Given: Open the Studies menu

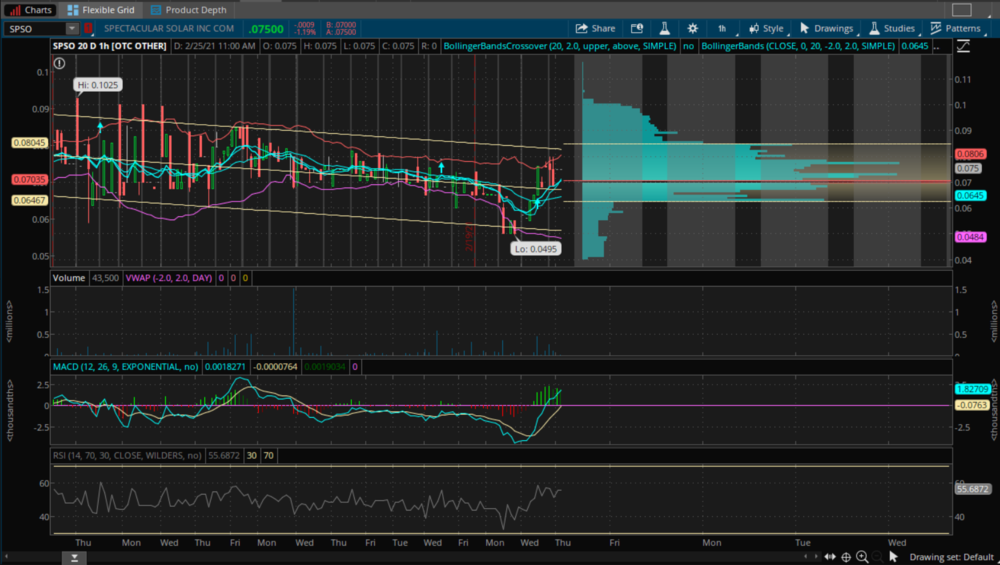Looking at the screenshot, I should (891, 29).
